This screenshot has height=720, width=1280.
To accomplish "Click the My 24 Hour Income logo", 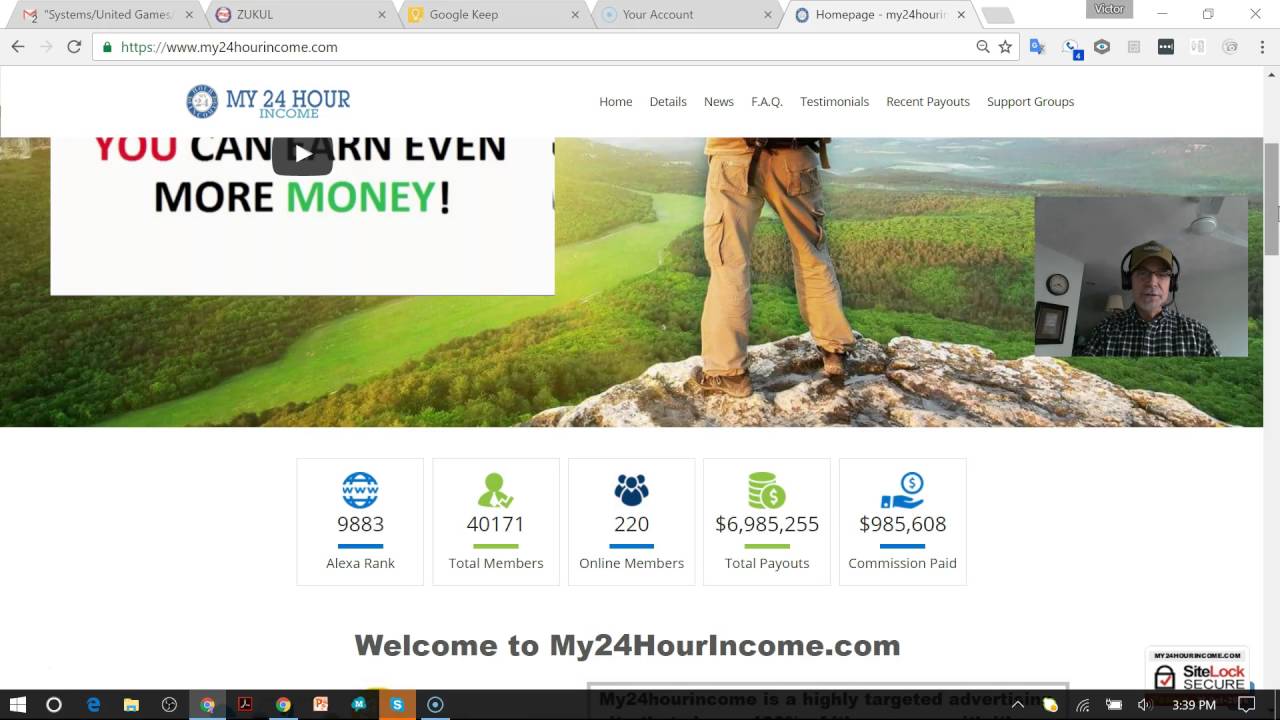I will 268,102.
